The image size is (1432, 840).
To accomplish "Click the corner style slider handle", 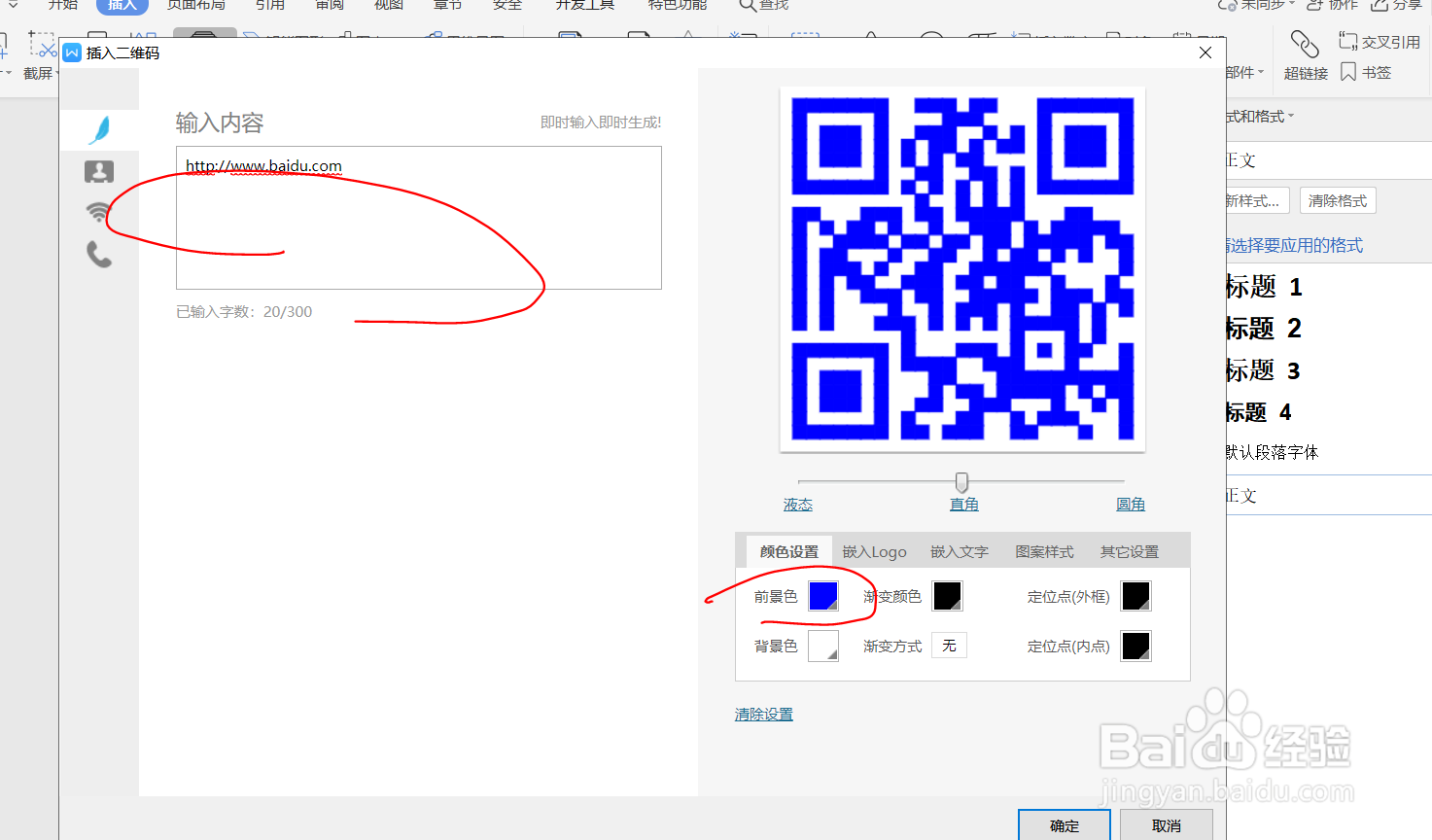I will (961, 482).
